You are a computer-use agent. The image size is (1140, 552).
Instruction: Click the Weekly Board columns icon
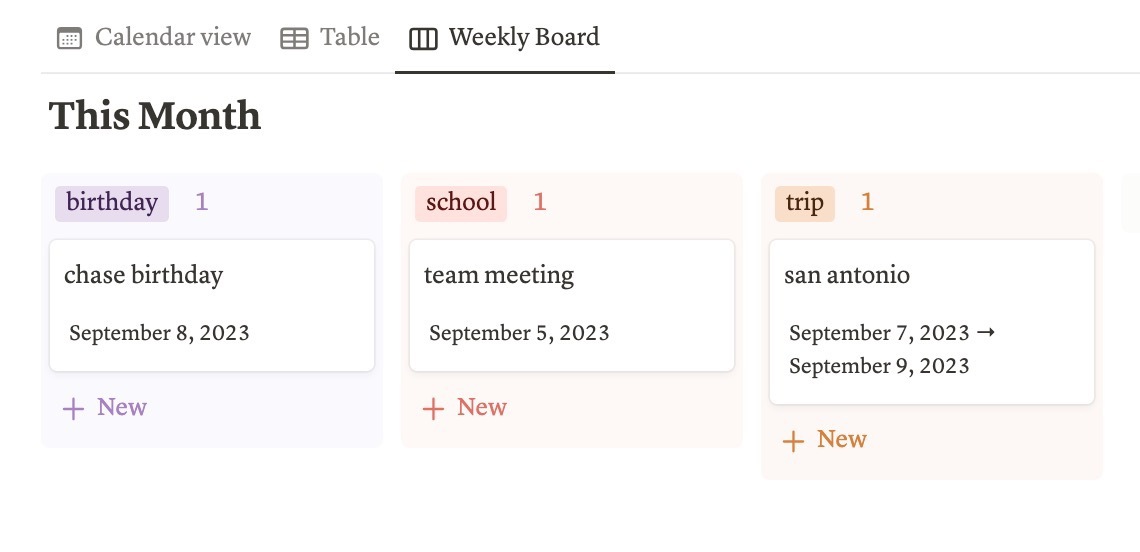tap(423, 38)
